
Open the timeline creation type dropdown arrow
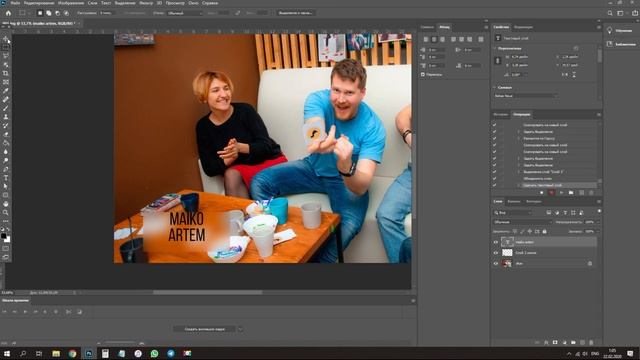coord(240,329)
